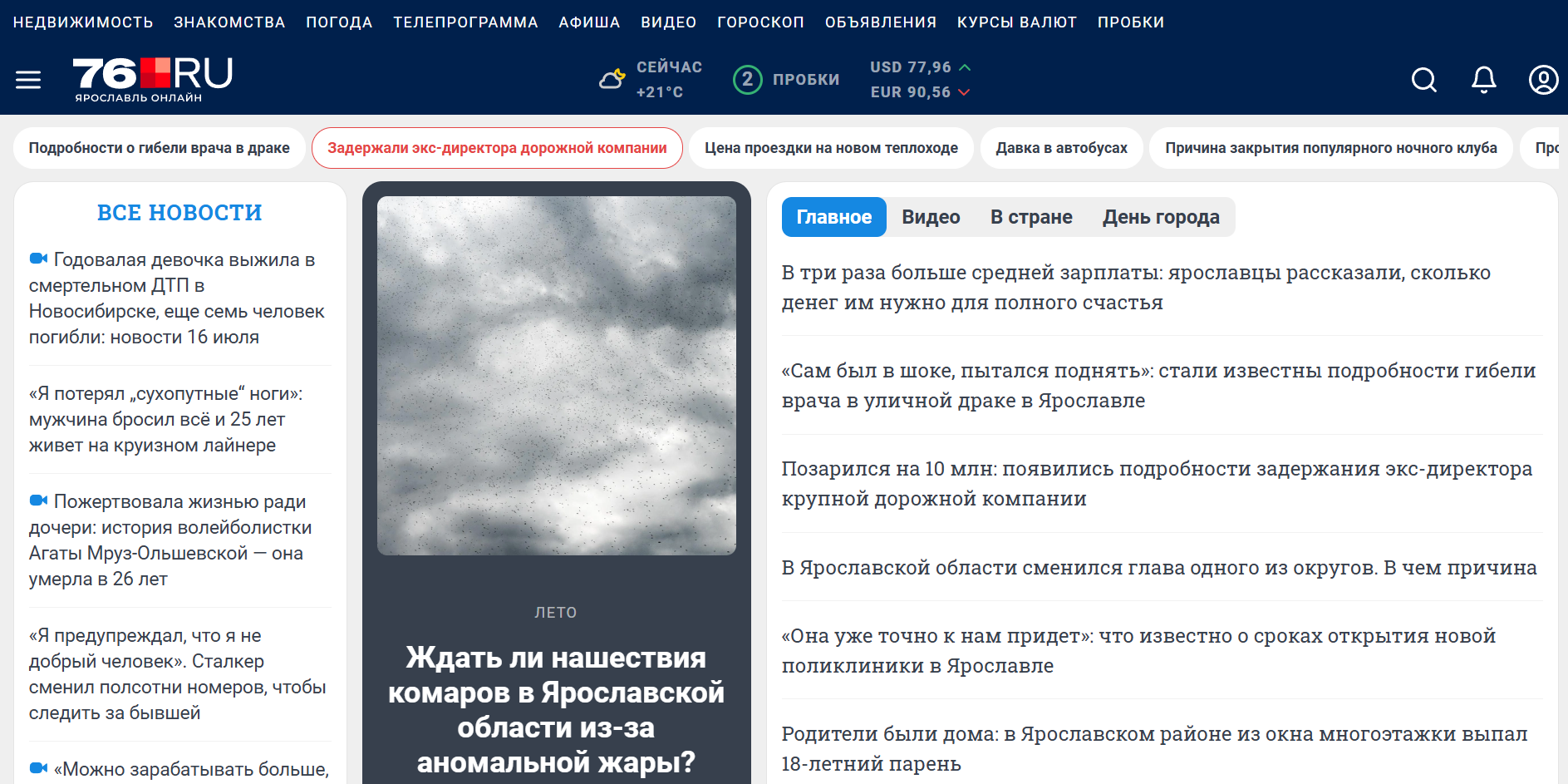Image resolution: width=1568 pixels, height=784 pixels.
Task: Click tag Причина закрытия популярного ночного клуба
Action: pyautogui.click(x=1331, y=148)
